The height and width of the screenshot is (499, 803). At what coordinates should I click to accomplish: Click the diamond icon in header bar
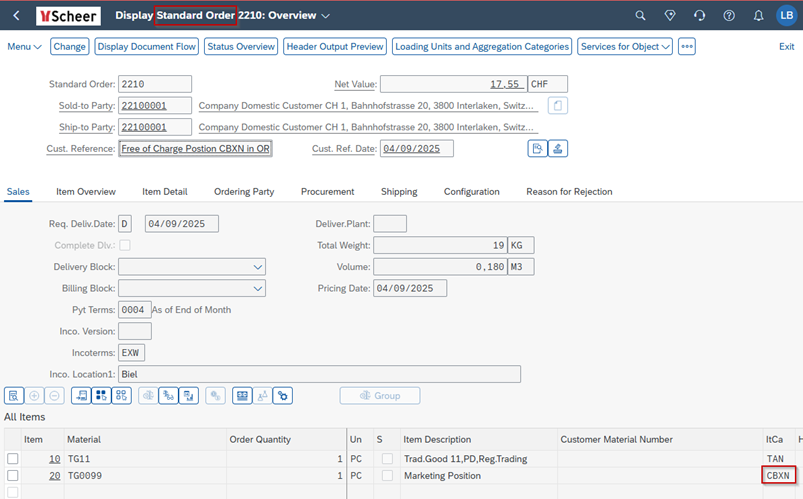coord(670,15)
